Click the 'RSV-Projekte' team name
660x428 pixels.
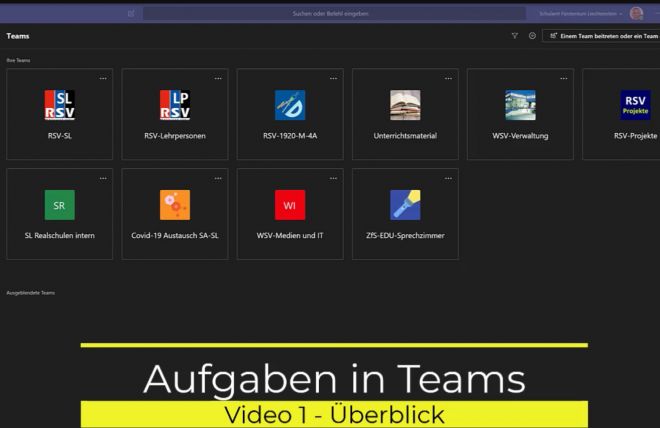(635, 136)
